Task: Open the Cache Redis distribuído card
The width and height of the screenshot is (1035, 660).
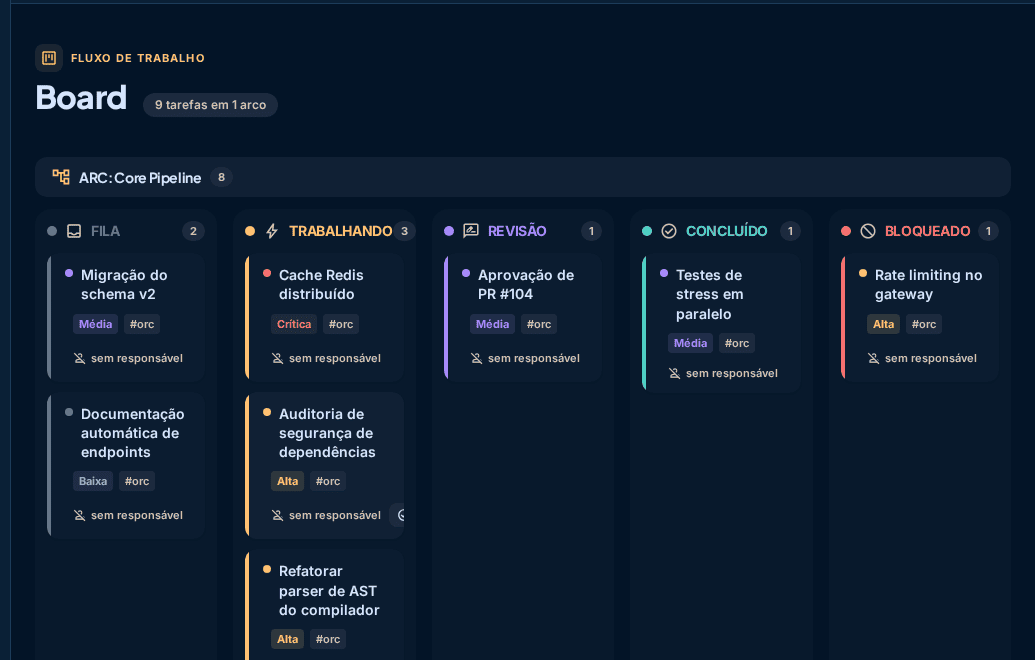Action: [324, 317]
